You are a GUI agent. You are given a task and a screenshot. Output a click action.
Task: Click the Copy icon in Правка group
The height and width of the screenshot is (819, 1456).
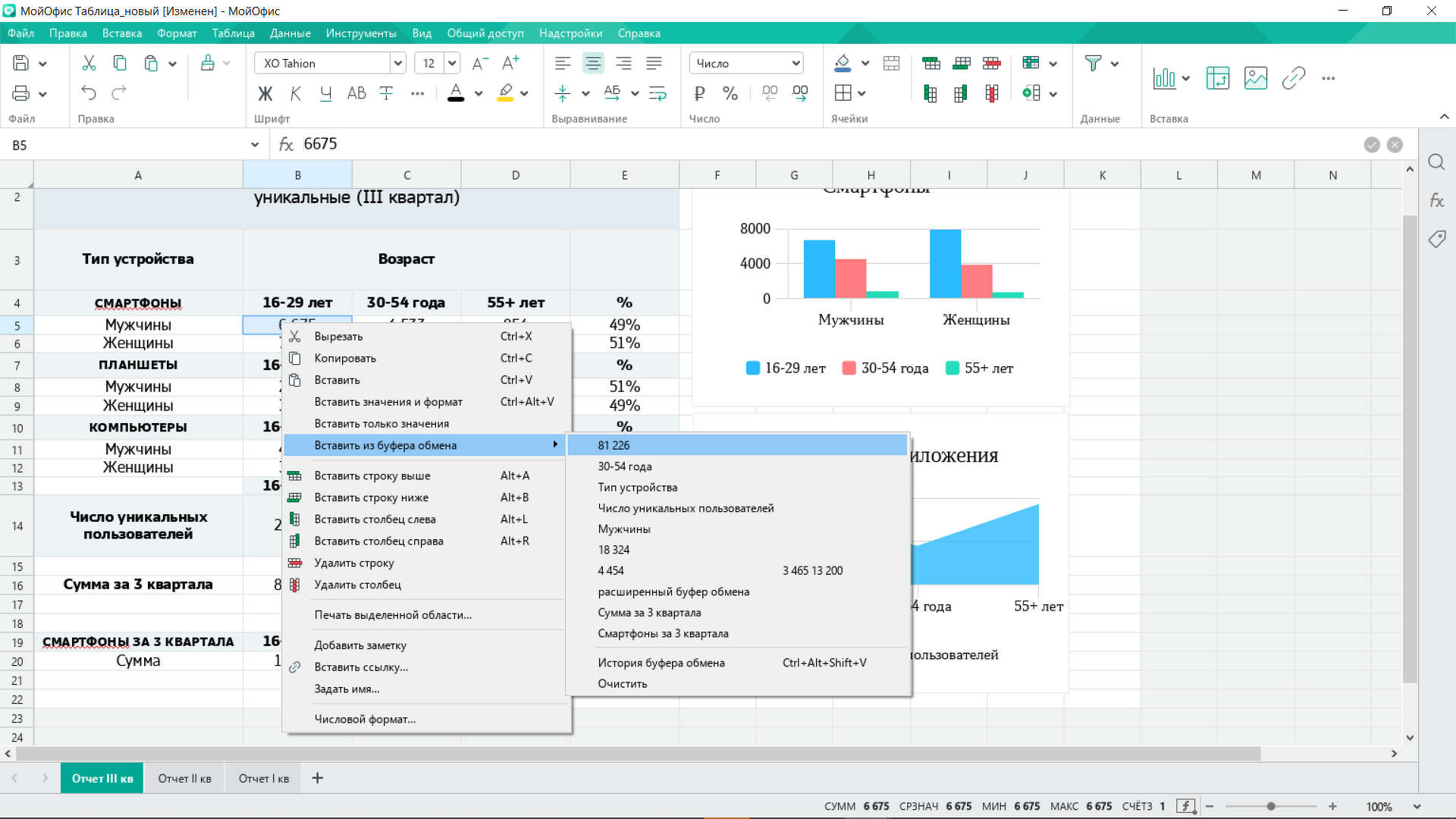click(120, 64)
